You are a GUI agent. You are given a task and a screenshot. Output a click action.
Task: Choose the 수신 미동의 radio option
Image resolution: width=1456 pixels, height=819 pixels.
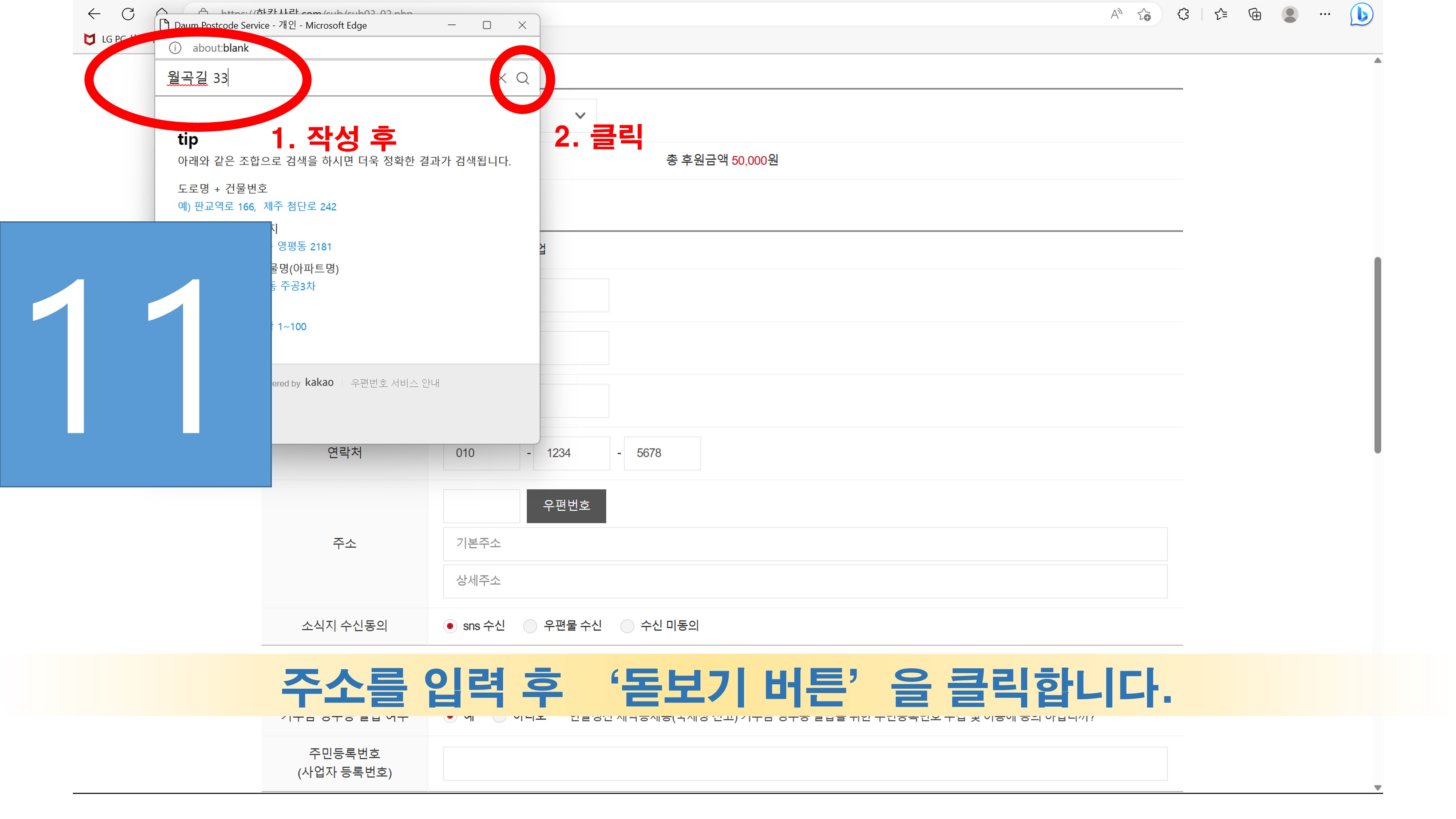tap(627, 626)
